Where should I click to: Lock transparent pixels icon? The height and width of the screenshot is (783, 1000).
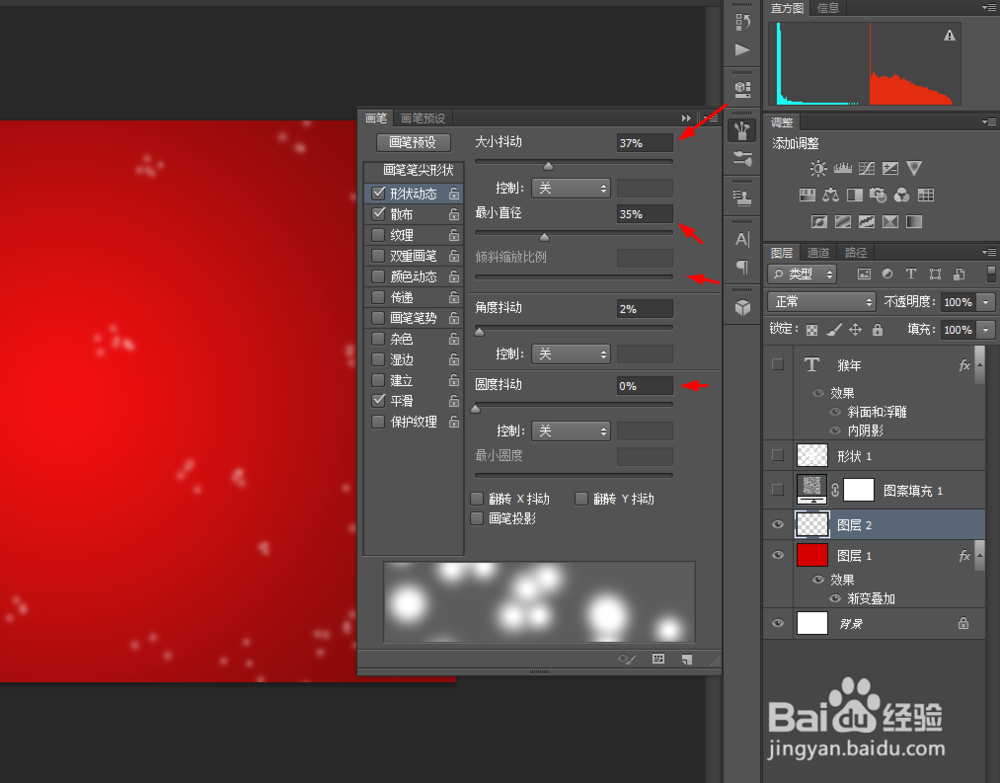click(812, 330)
